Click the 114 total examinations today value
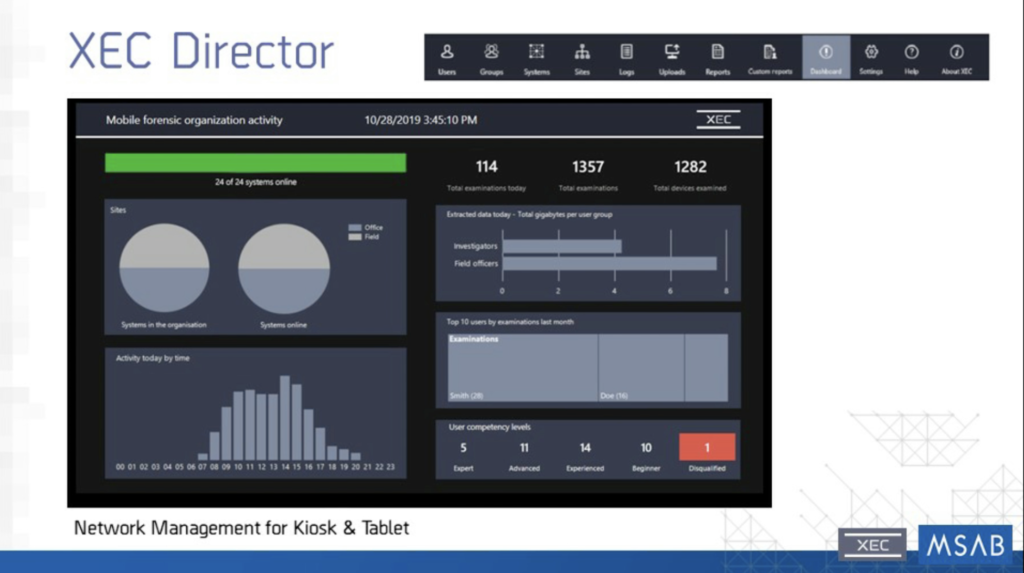 pyautogui.click(x=487, y=167)
